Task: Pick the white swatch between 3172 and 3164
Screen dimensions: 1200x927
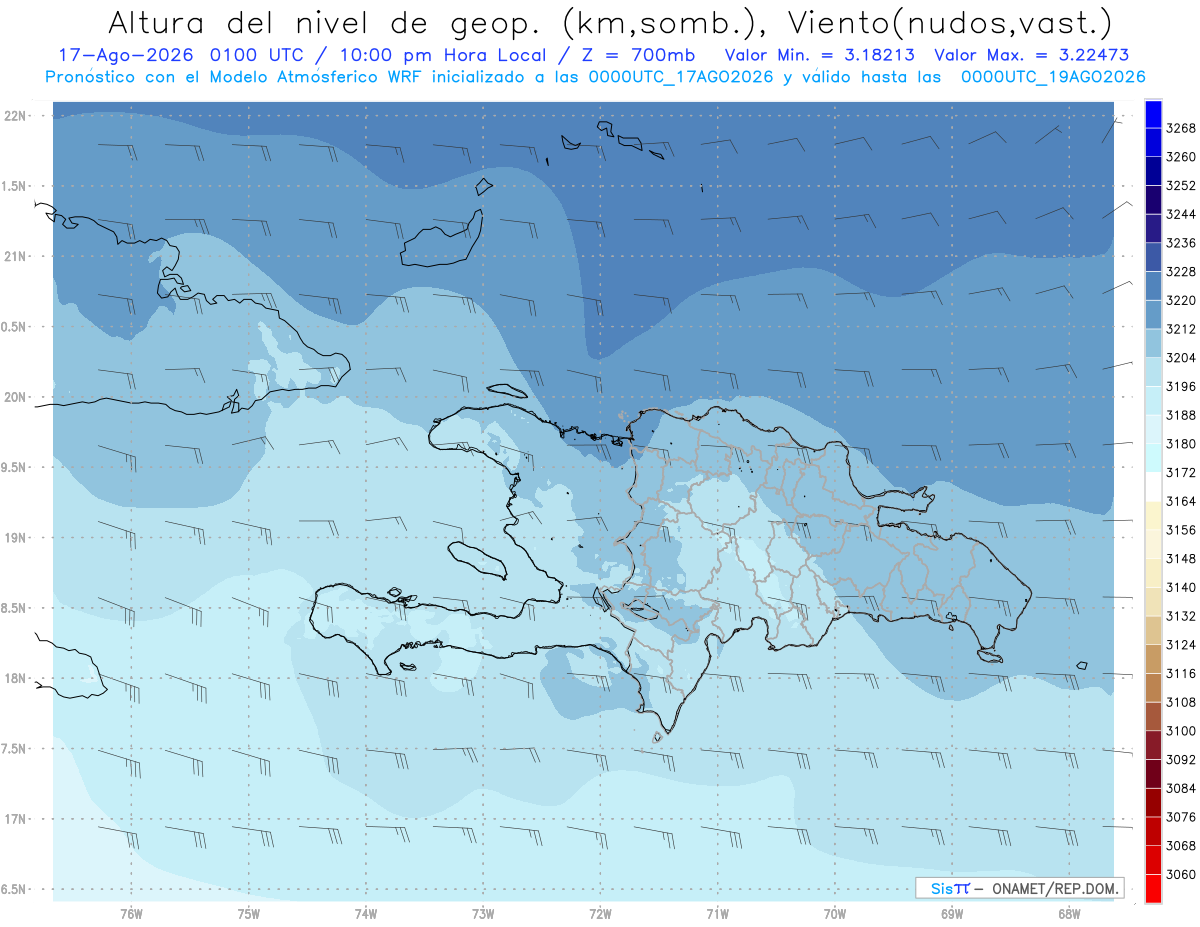Action: 1153,486
